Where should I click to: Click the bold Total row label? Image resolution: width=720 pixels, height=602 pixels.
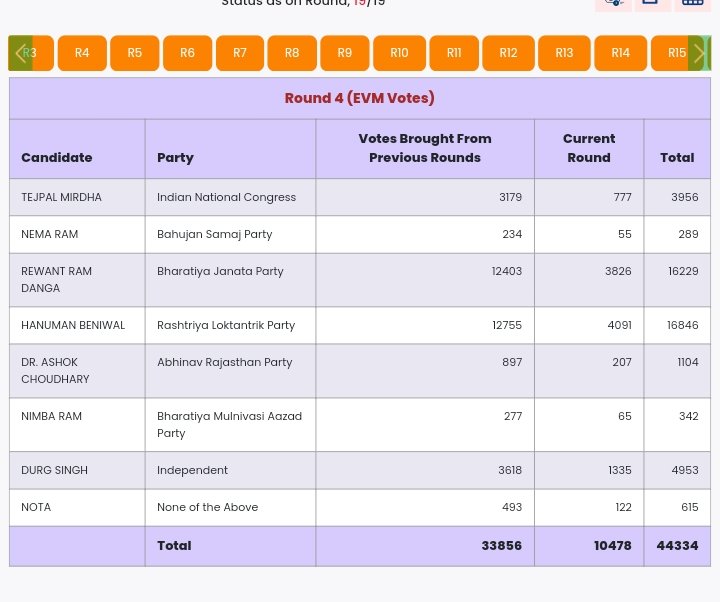tap(174, 546)
